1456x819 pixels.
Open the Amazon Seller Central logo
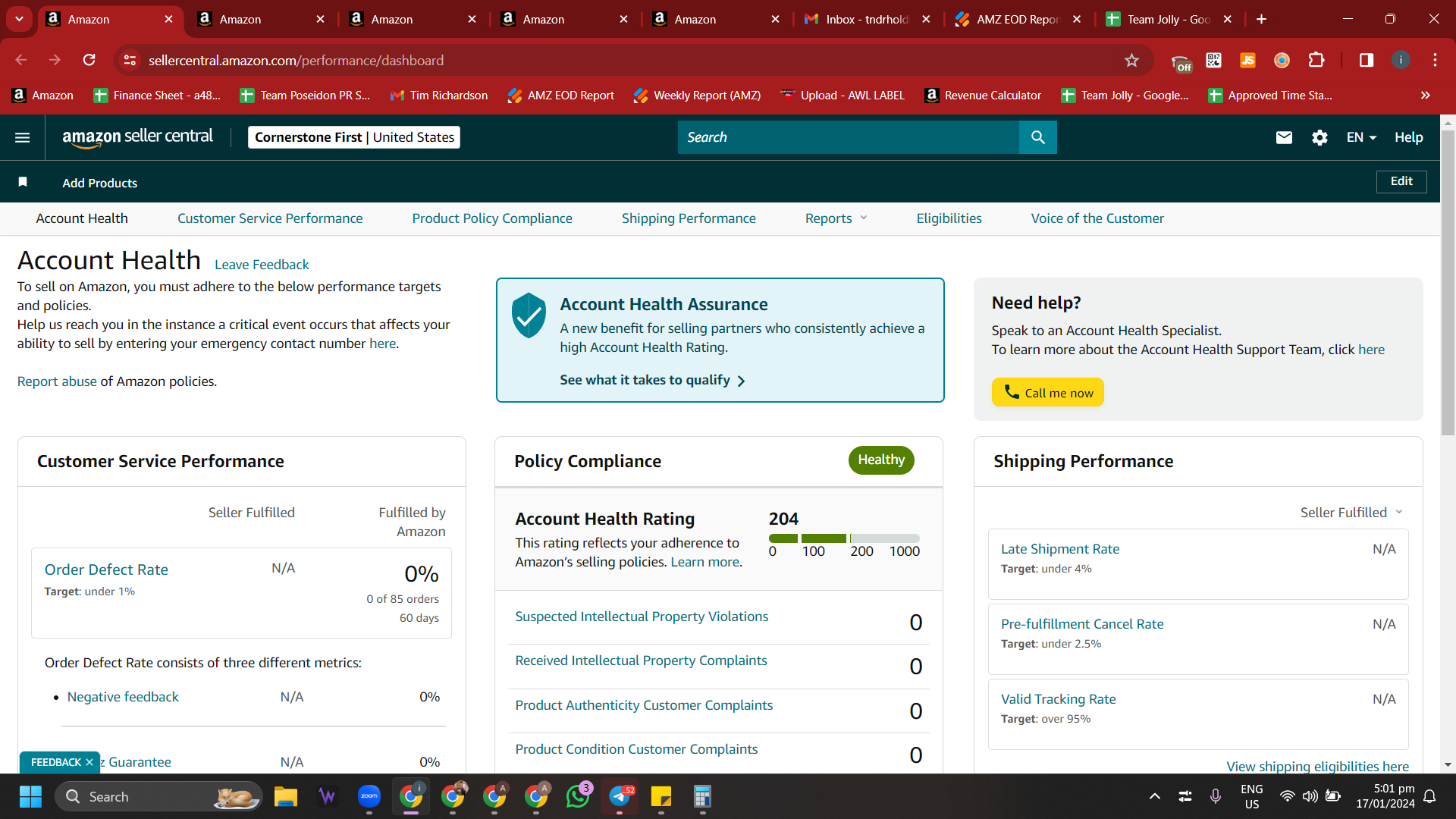click(x=137, y=137)
